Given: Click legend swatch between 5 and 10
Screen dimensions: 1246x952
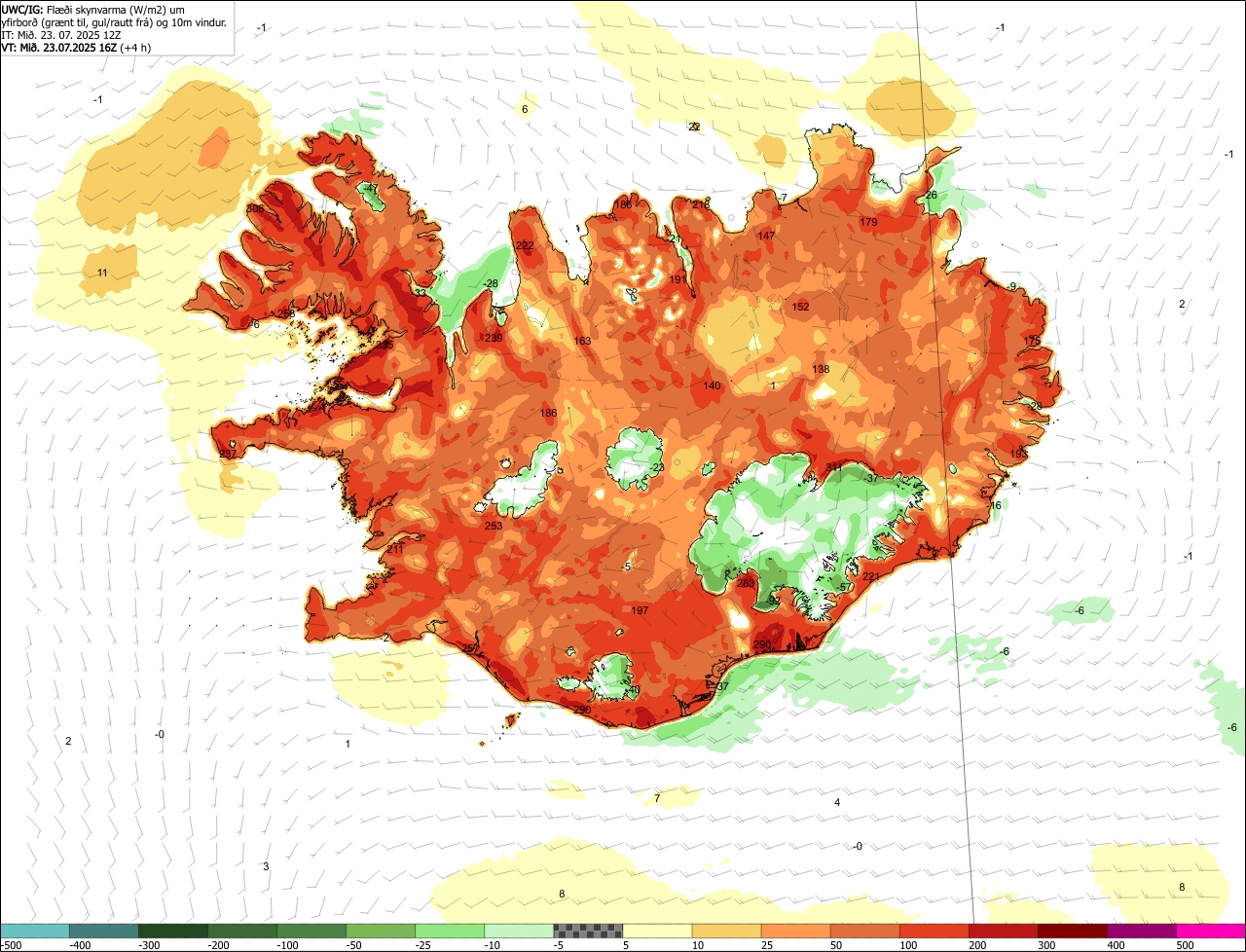Looking at the screenshot, I should tap(657, 931).
